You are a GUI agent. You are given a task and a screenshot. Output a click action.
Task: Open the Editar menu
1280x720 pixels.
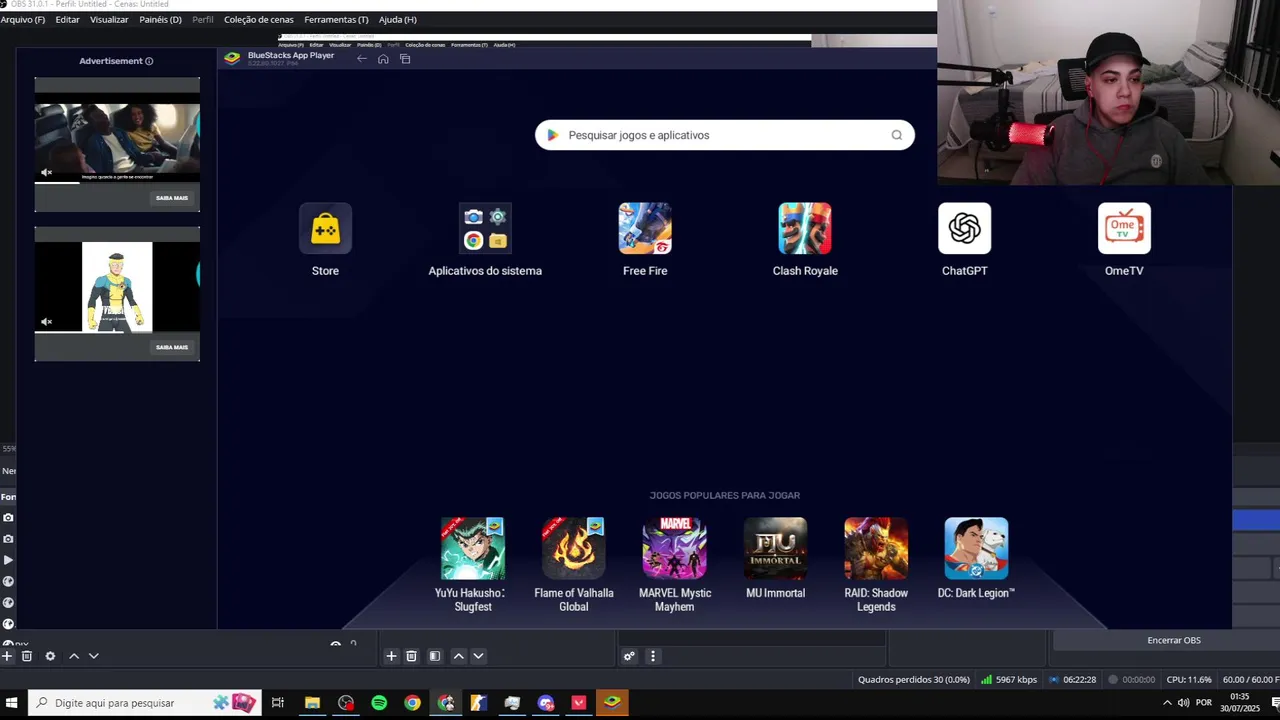pyautogui.click(x=68, y=20)
